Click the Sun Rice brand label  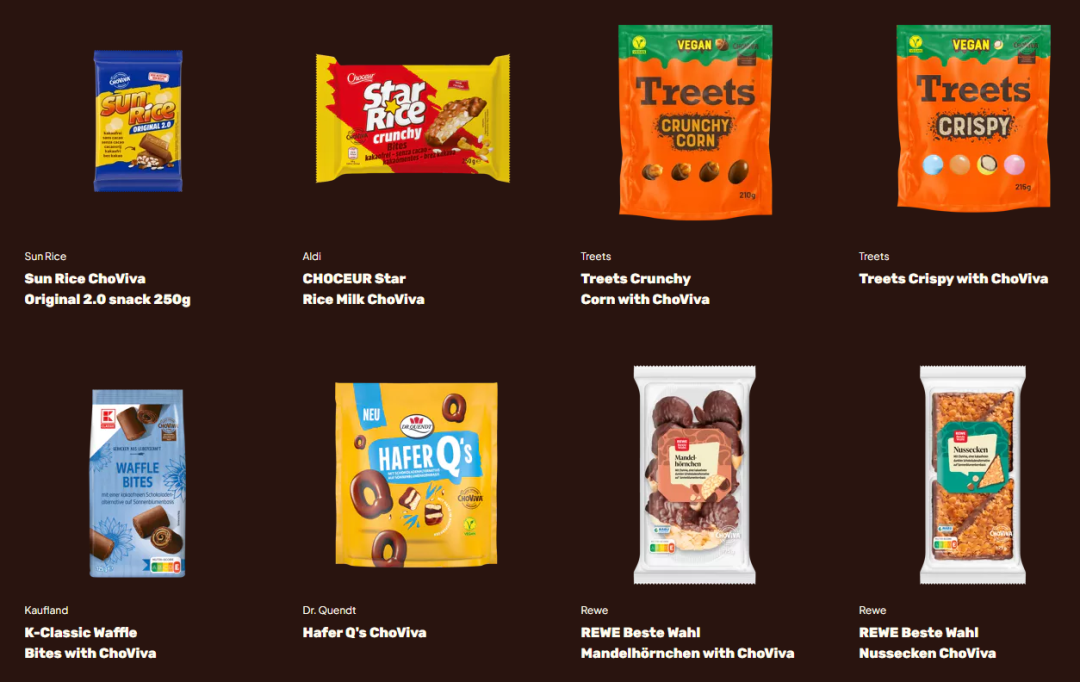45,256
